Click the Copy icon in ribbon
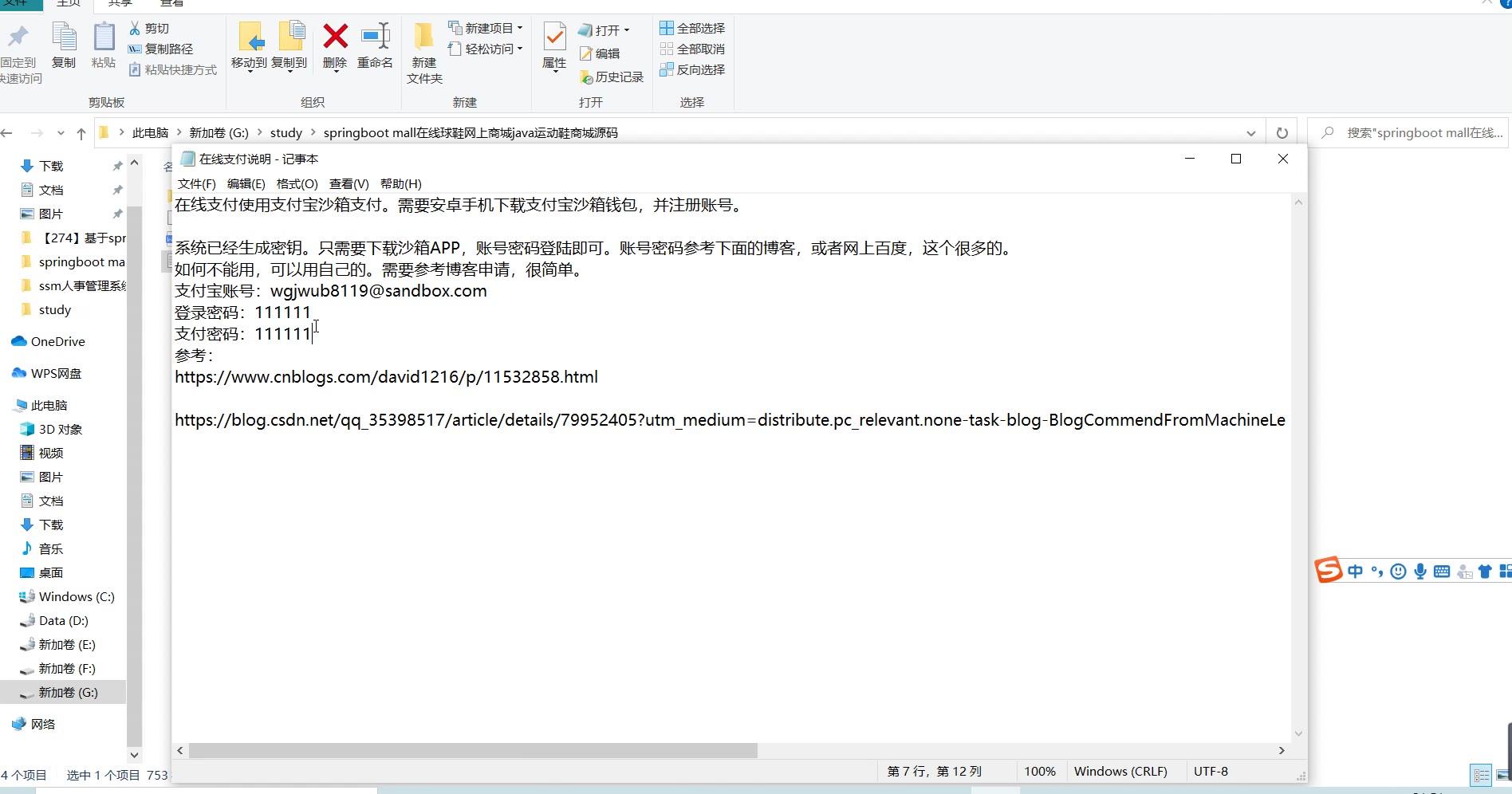The width and height of the screenshot is (1512, 794). tap(64, 37)
